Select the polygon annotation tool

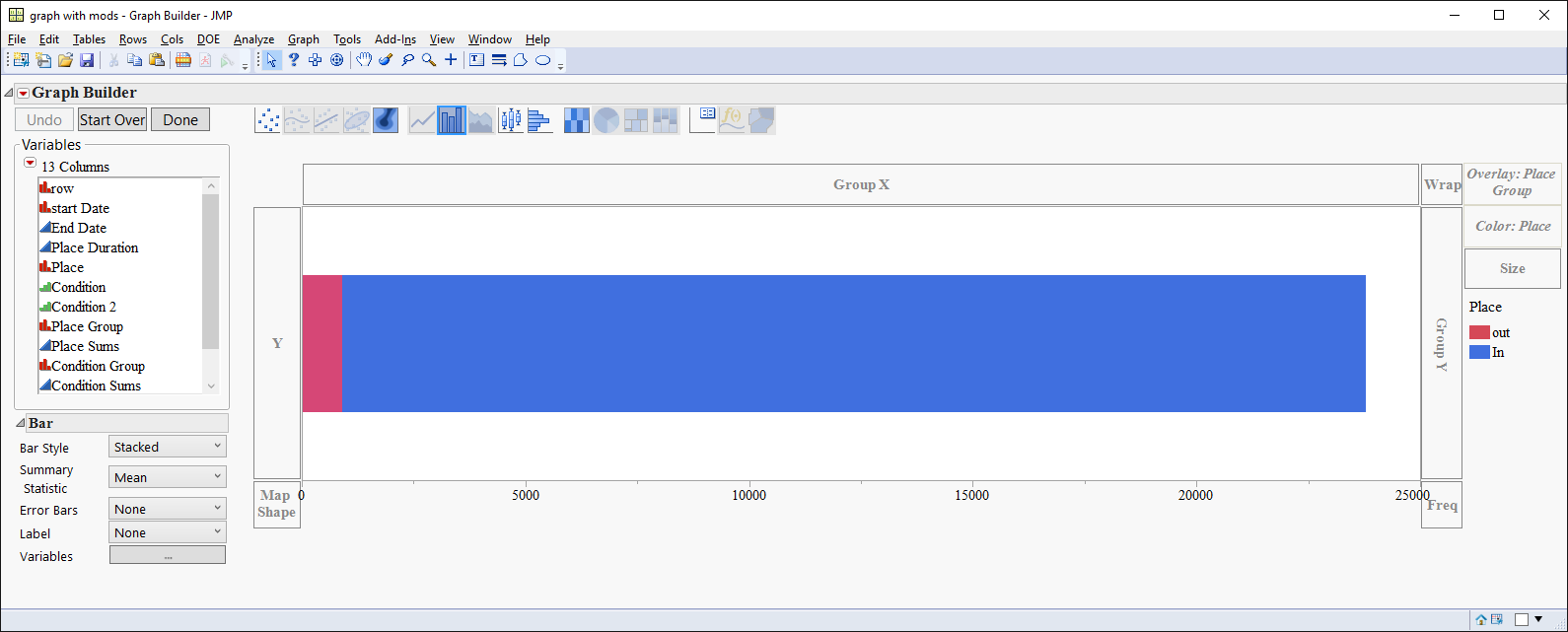pos(521,60)
